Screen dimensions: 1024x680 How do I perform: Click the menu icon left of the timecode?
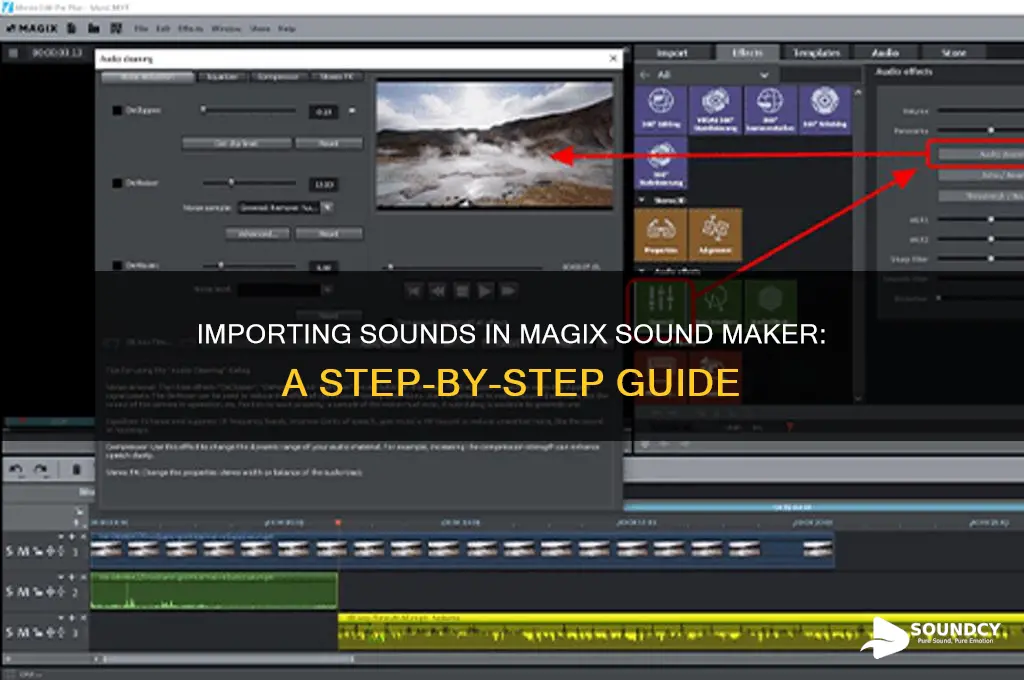pyautogui.click(x=14, y=53)
